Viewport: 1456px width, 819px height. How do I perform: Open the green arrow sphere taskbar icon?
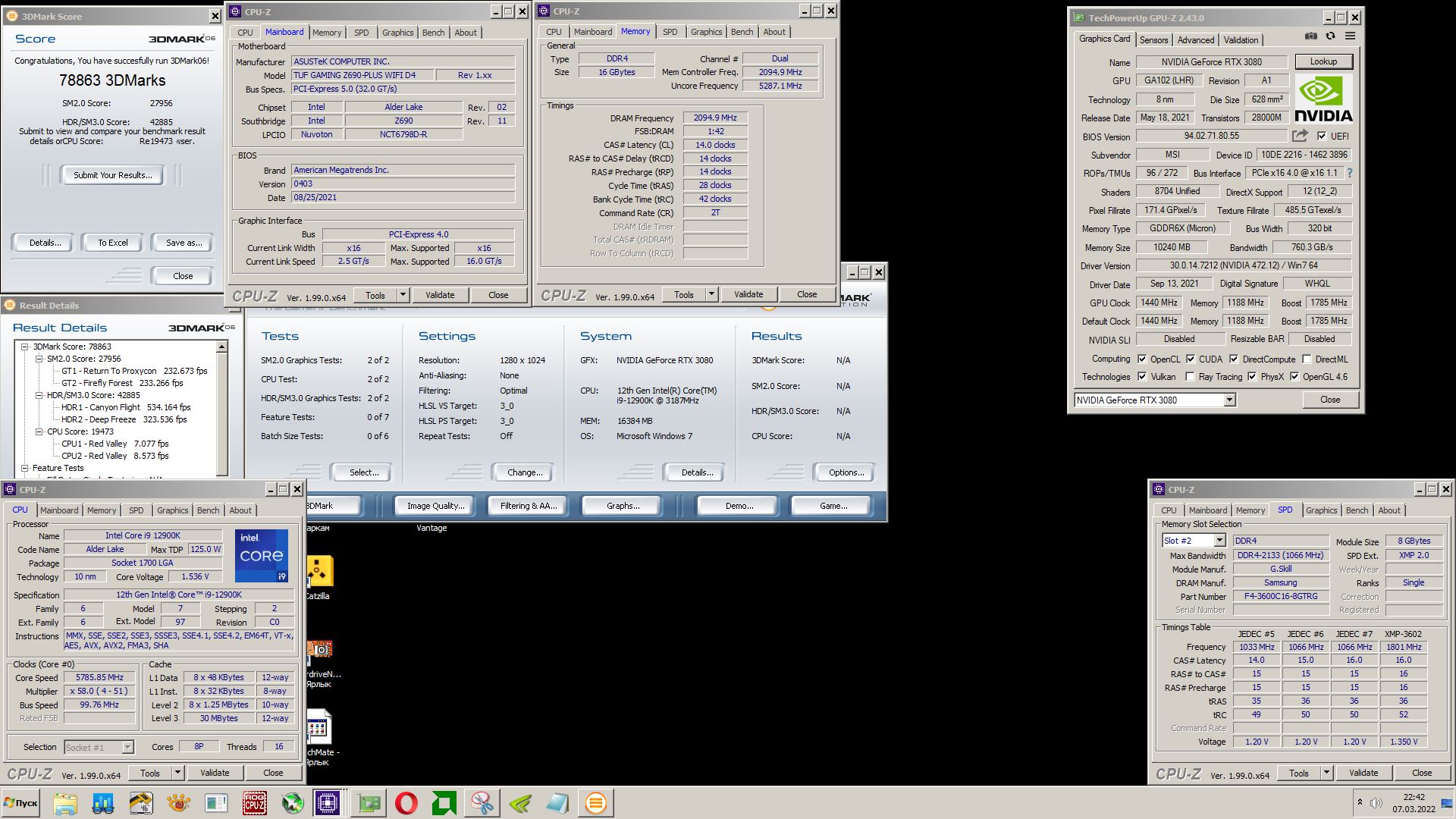coord(292,803)
